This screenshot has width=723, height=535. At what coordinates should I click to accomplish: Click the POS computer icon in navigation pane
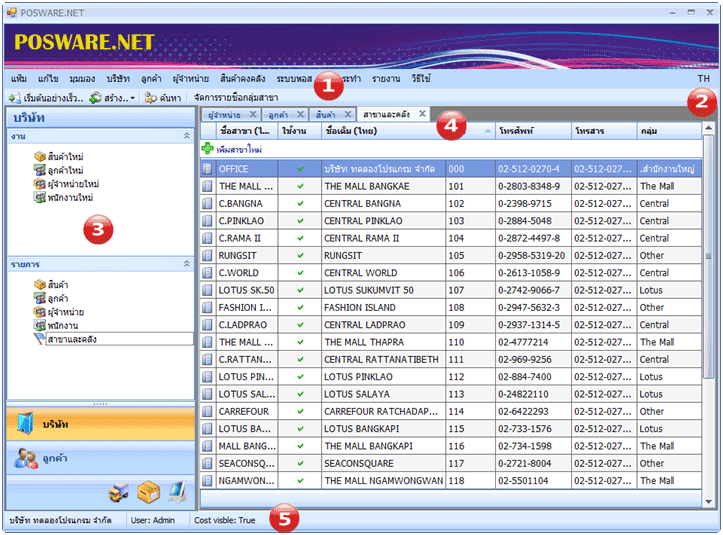(177, 491)
